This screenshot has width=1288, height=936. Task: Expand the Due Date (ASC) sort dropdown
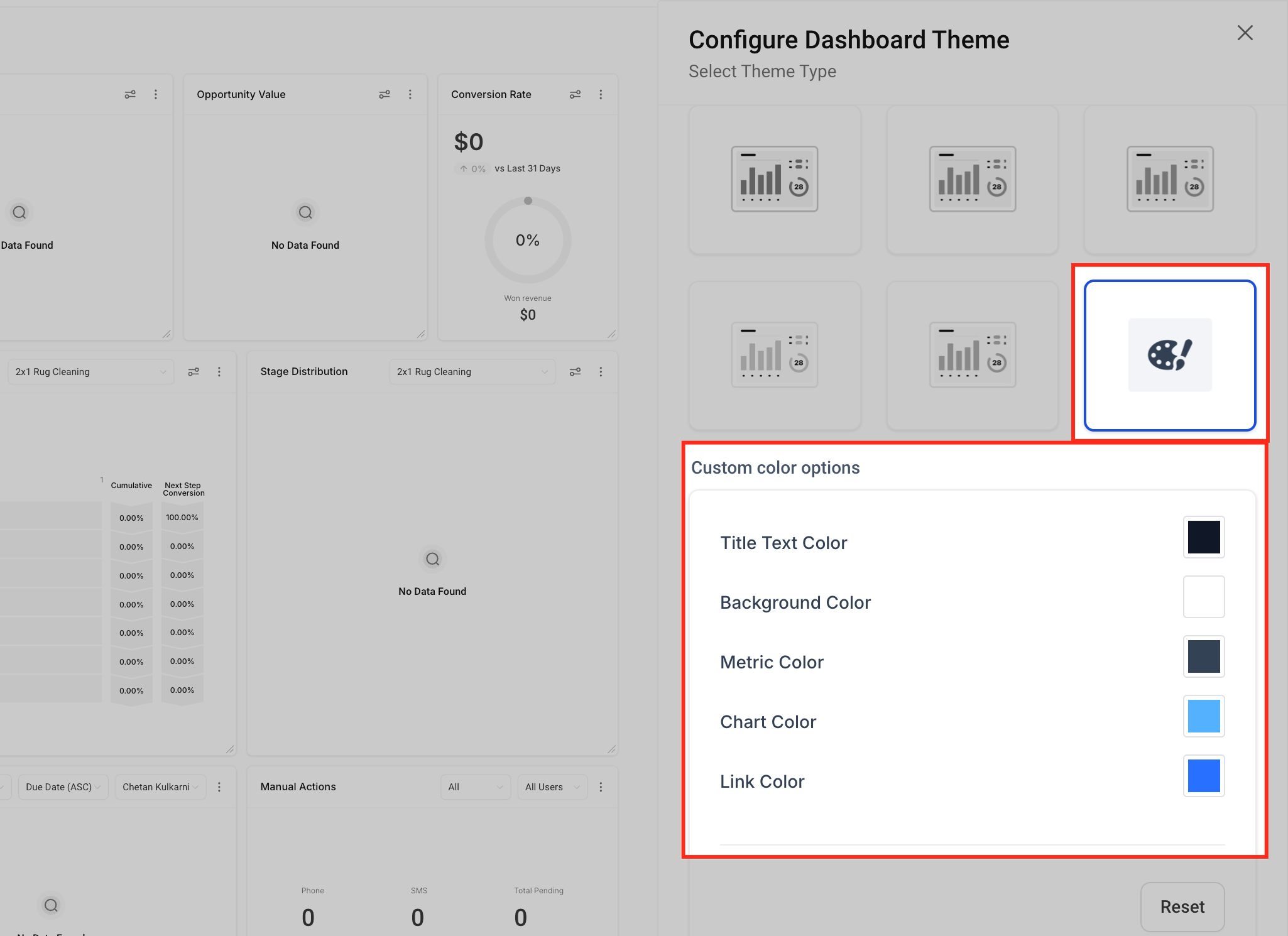63,787
